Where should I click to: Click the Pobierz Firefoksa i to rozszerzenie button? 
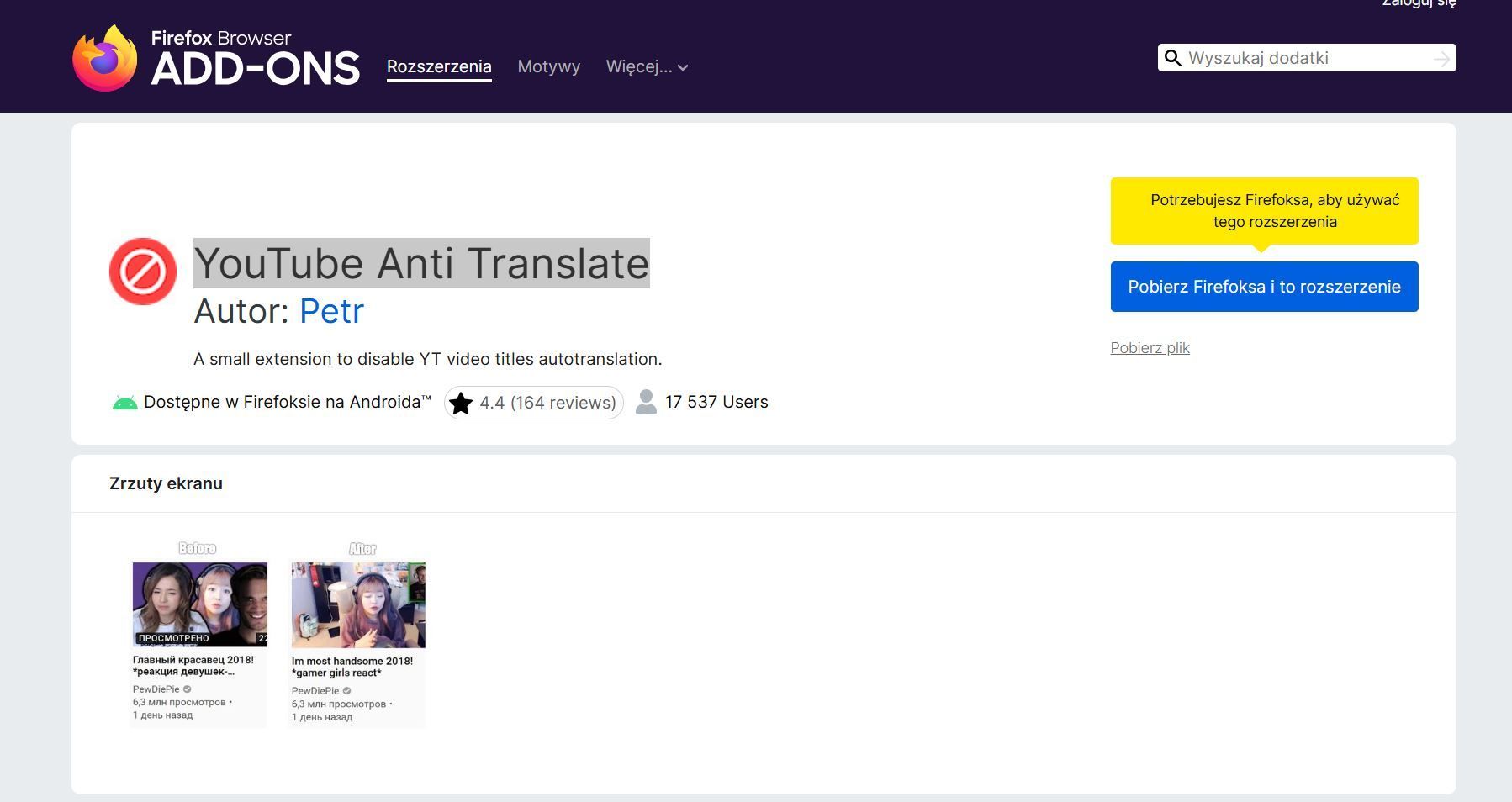pos(1264,287)
